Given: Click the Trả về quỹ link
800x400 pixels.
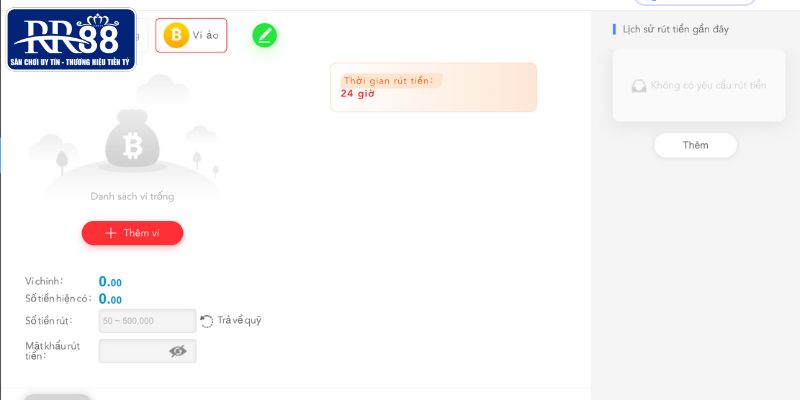Looking at the screenshot, I should coord(239,320).
